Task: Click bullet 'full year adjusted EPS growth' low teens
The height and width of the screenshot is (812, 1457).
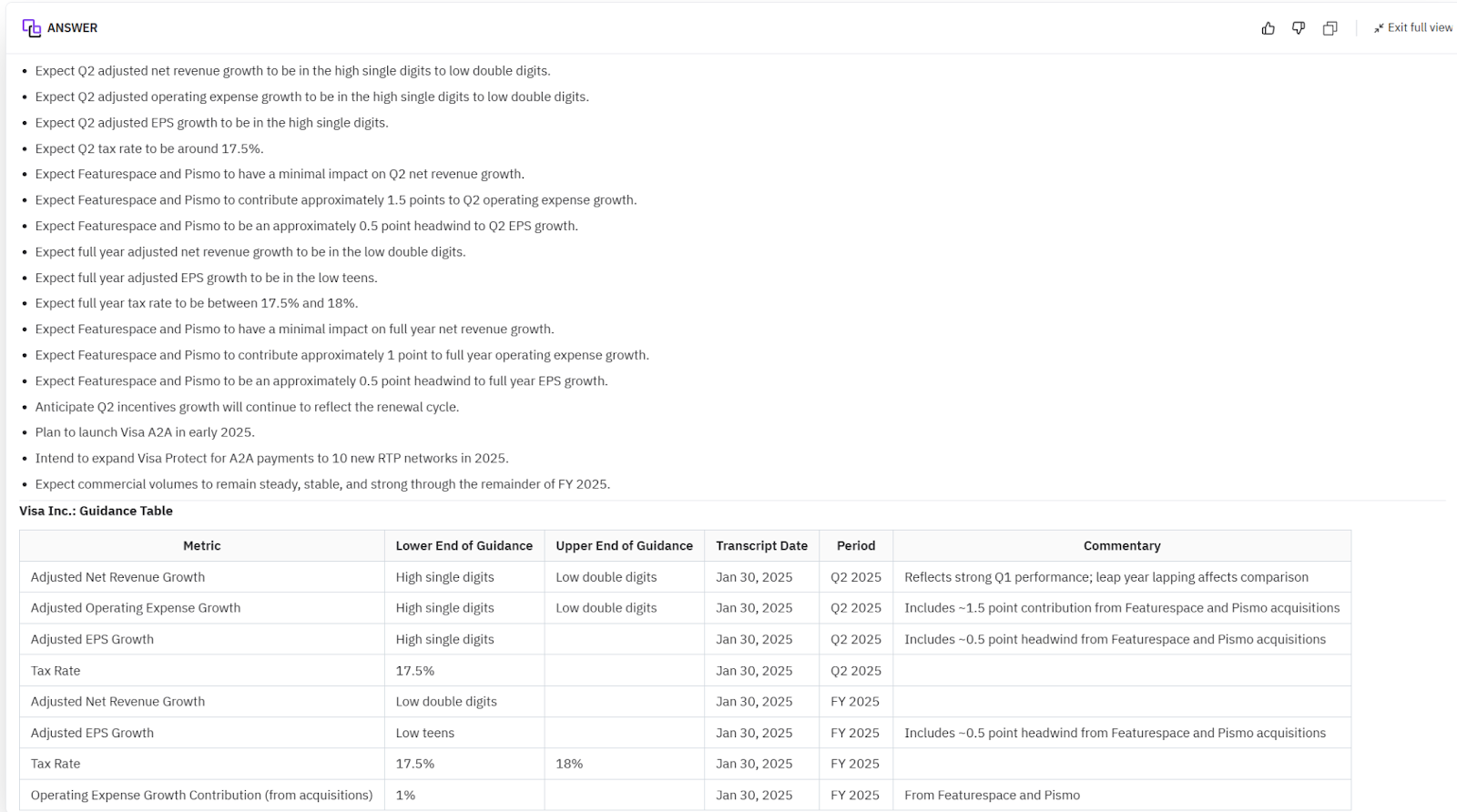Action: (206, 278)
